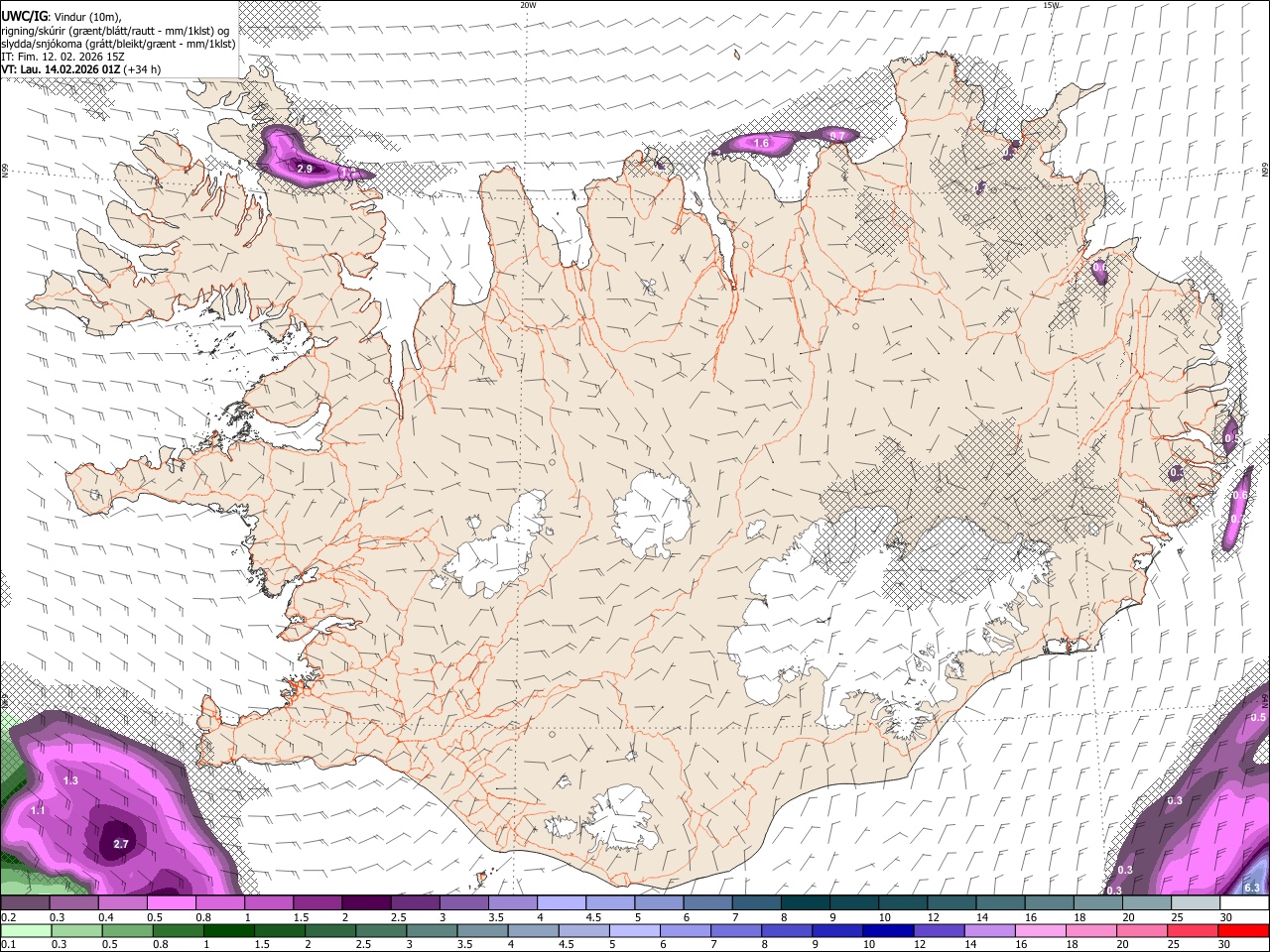Image resolution: width=1270 pixels, height=952 pixels.
Task: Pick the darkest green swatch between 1 and 1.5 lower scale
Action: (227, 930)
